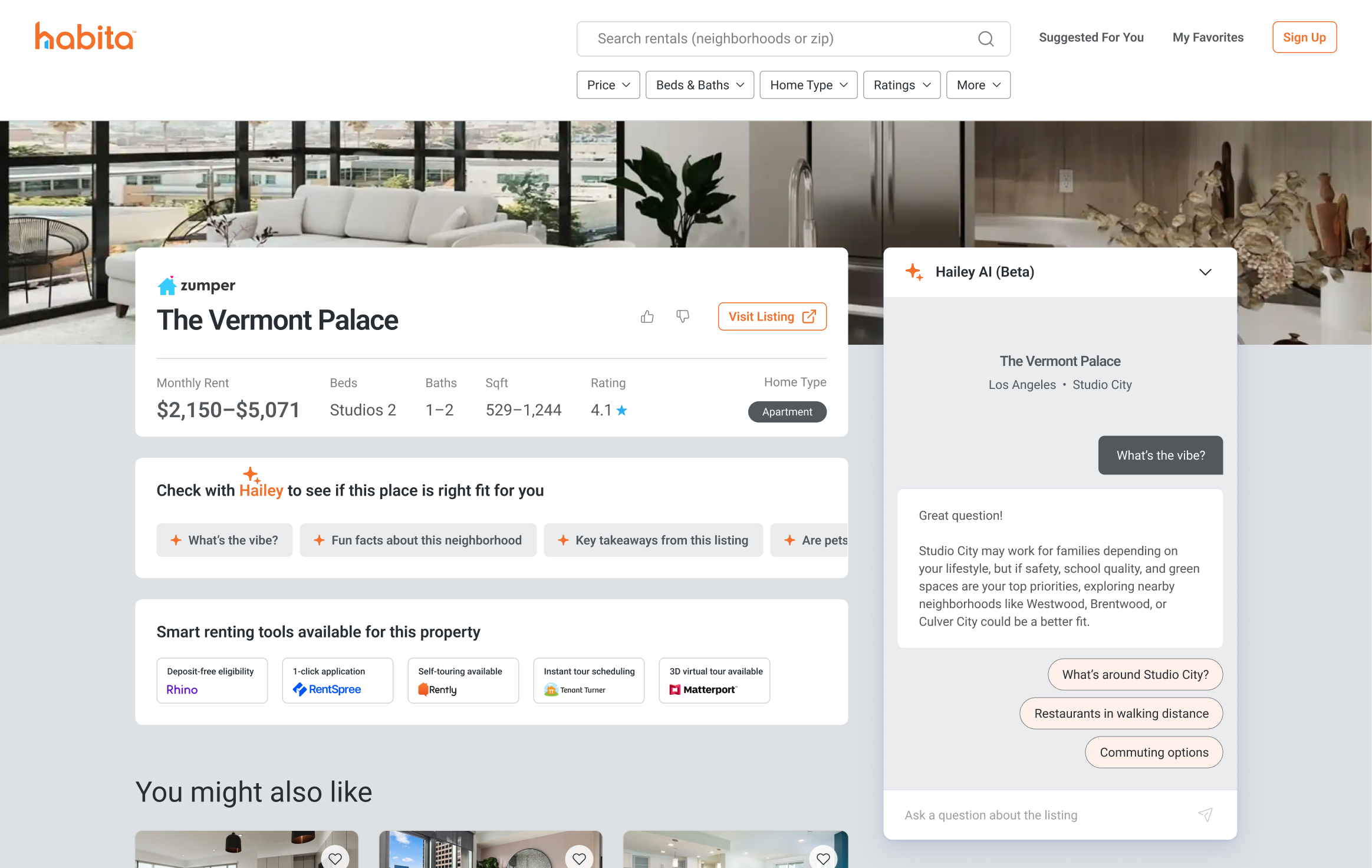Click the thumbs down icon for the listing
1372x868 pixels.
tap(683, 317)
